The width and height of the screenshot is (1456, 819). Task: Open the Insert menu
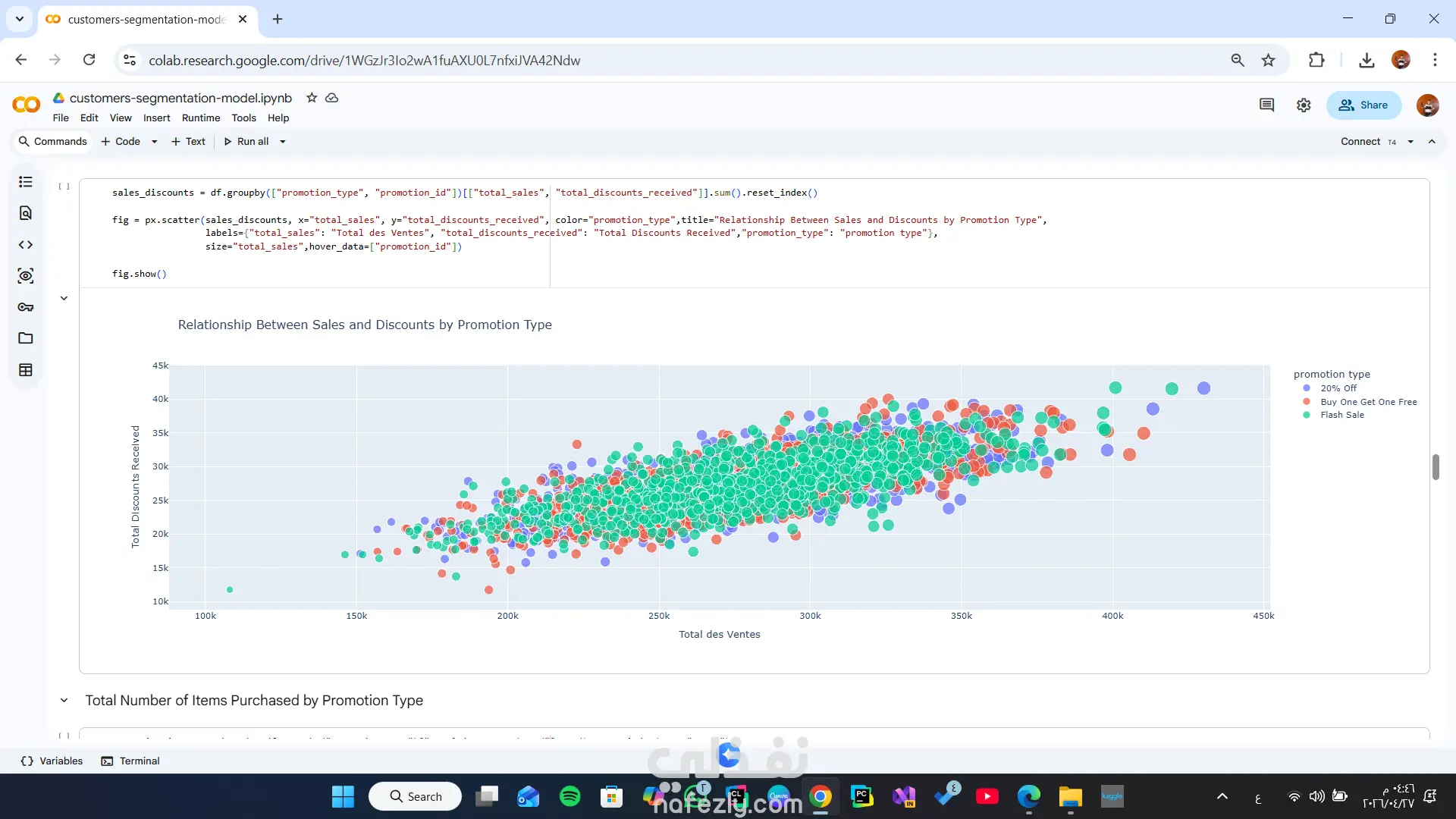point(157,118)
